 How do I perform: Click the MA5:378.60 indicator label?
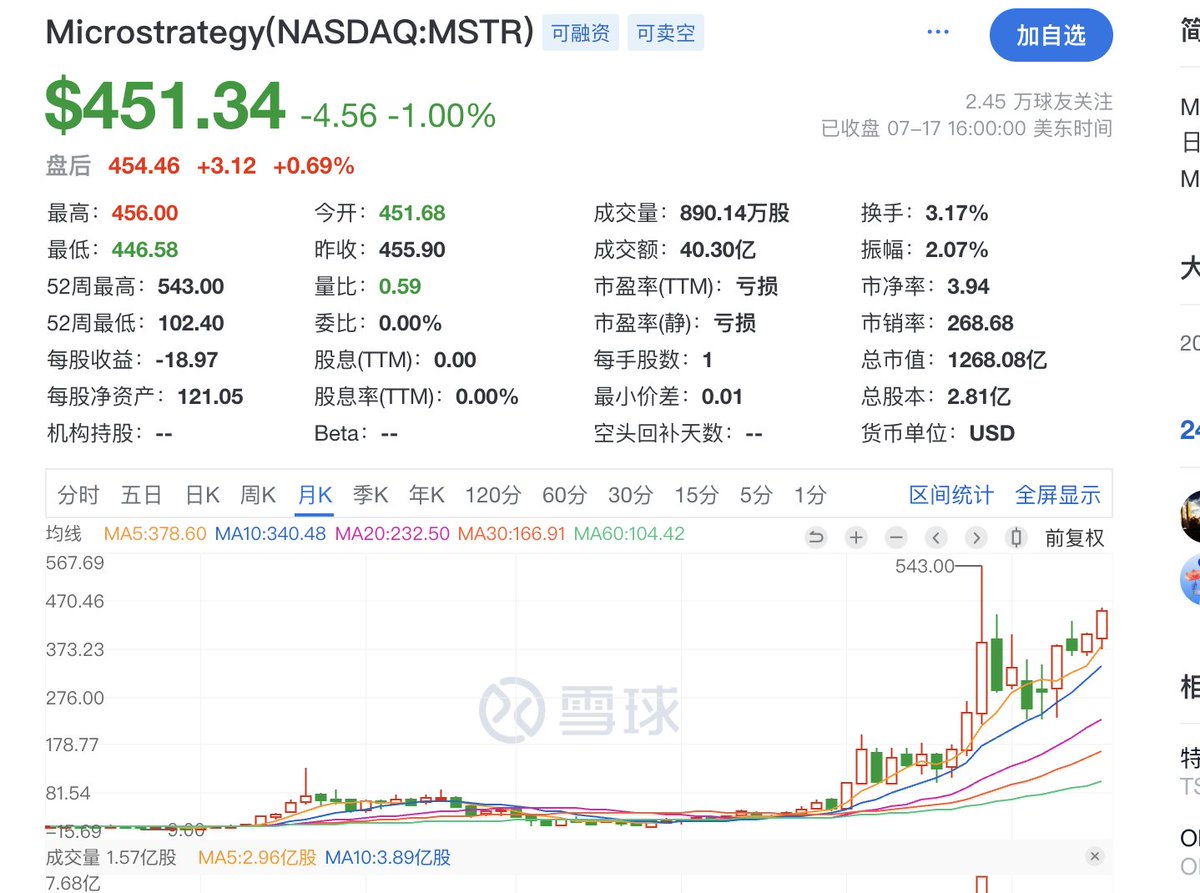click(155, 534)
